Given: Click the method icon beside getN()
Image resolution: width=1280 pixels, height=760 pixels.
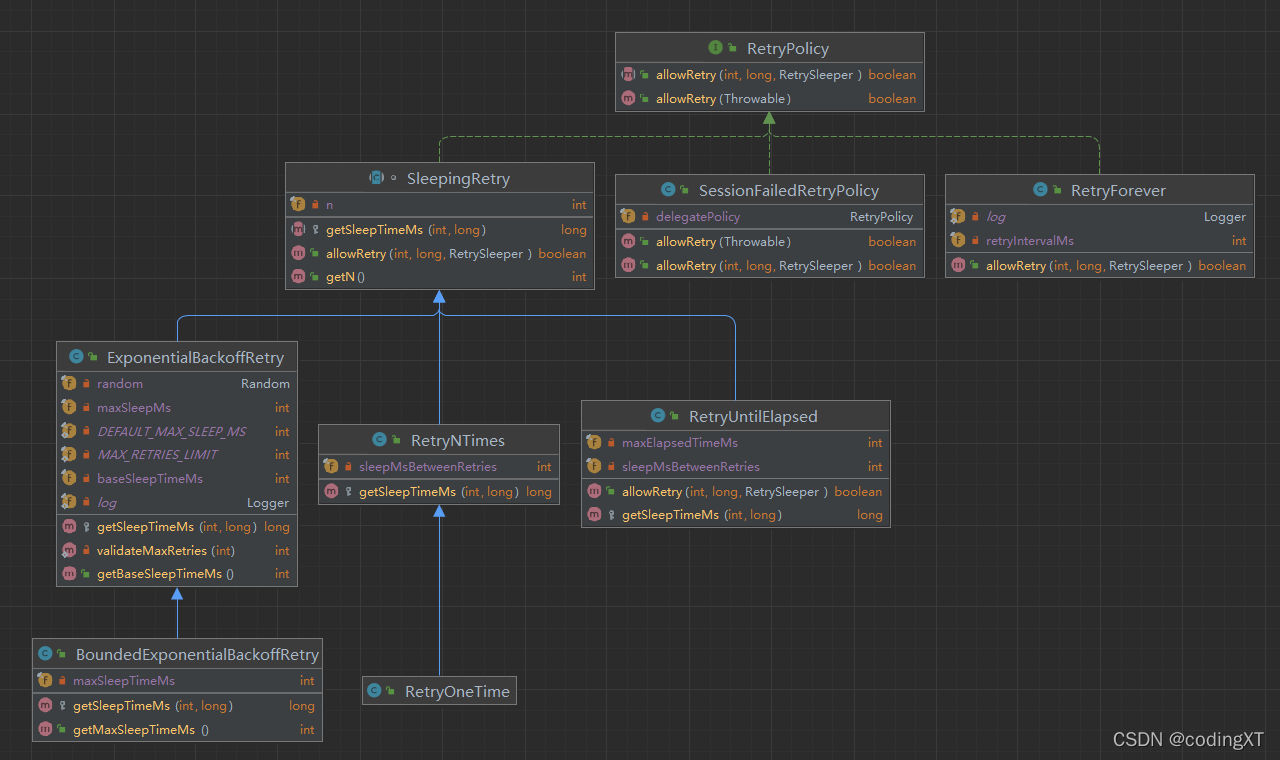Looking at the screenshot, I should (x=298, y=276).
